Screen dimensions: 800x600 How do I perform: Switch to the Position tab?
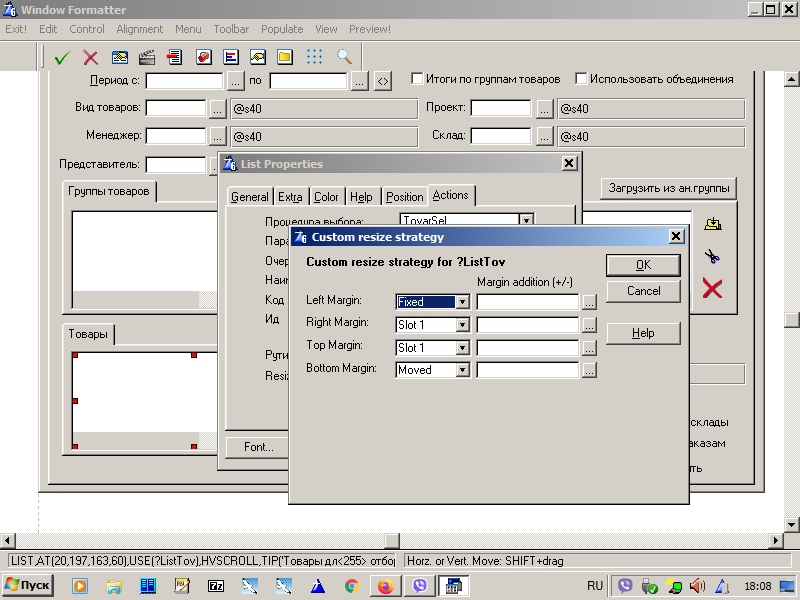[x=404, y=197]
